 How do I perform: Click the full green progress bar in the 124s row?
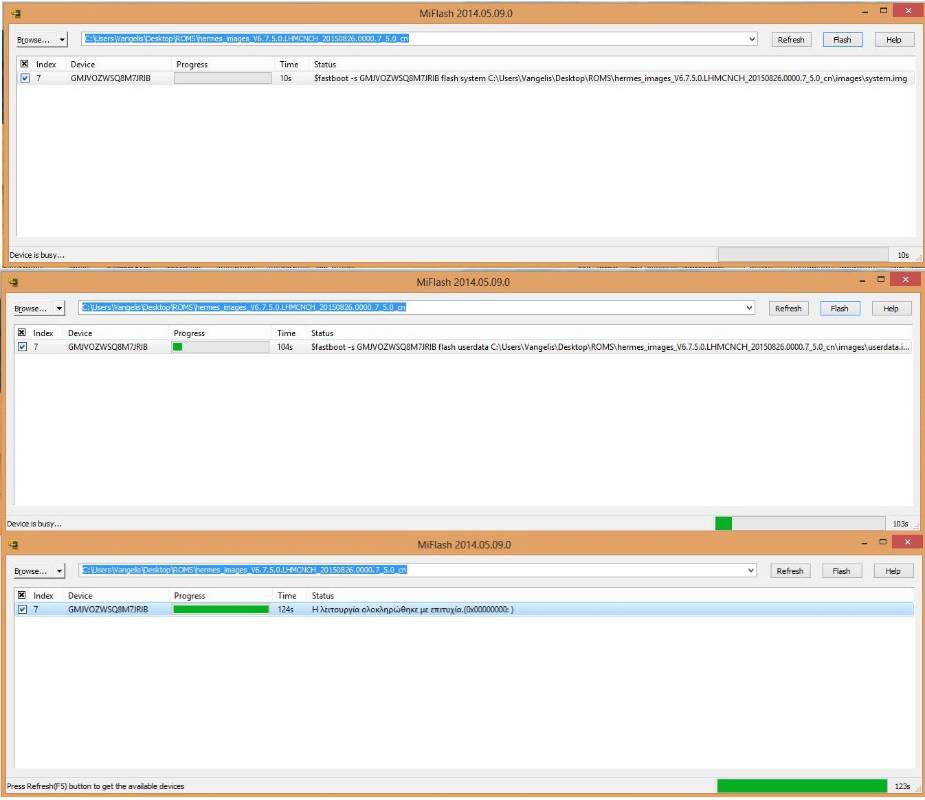pos(221,609)
